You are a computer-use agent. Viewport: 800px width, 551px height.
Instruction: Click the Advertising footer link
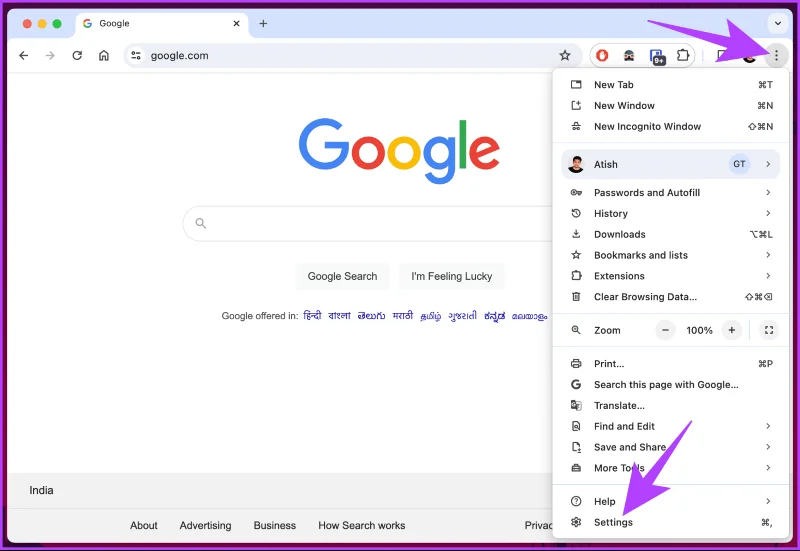click(205, 525)
